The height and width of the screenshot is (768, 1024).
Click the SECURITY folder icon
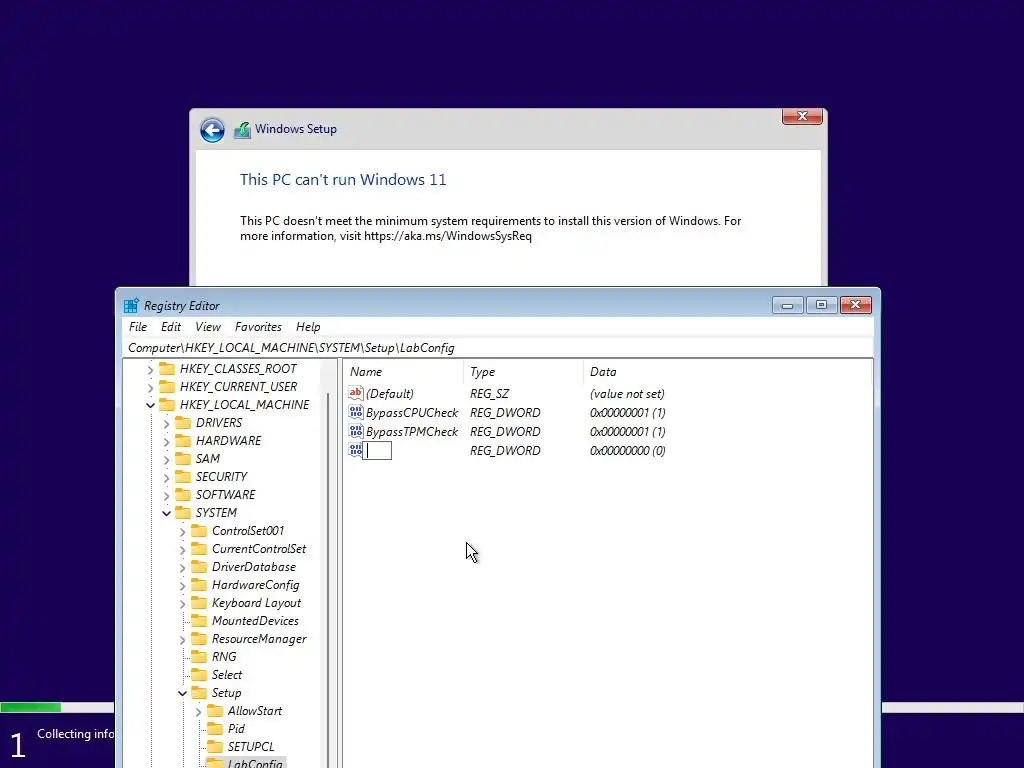tap(183, 477)
